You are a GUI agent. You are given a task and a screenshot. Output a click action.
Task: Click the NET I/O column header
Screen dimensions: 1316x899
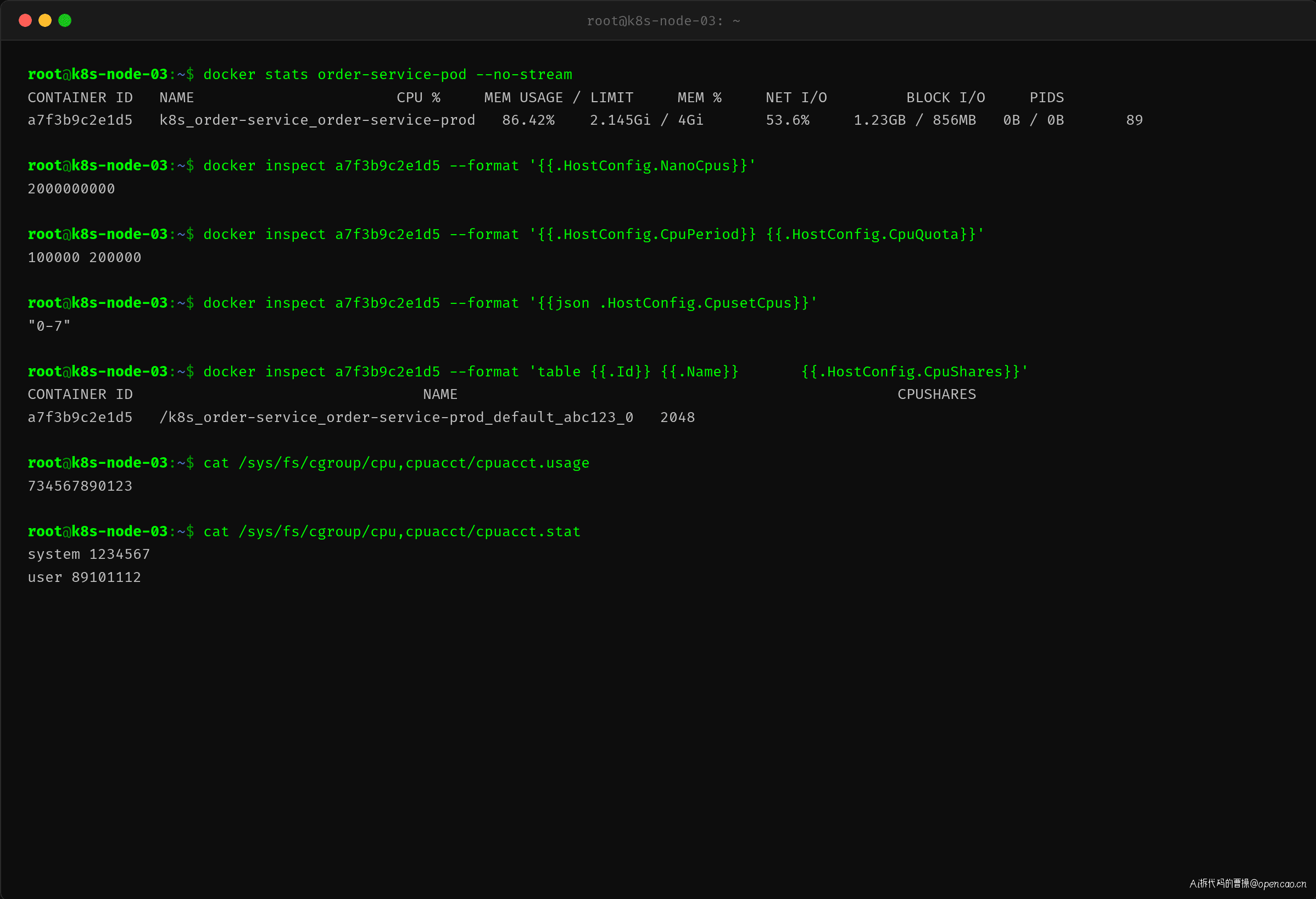(x=796, y=97)
